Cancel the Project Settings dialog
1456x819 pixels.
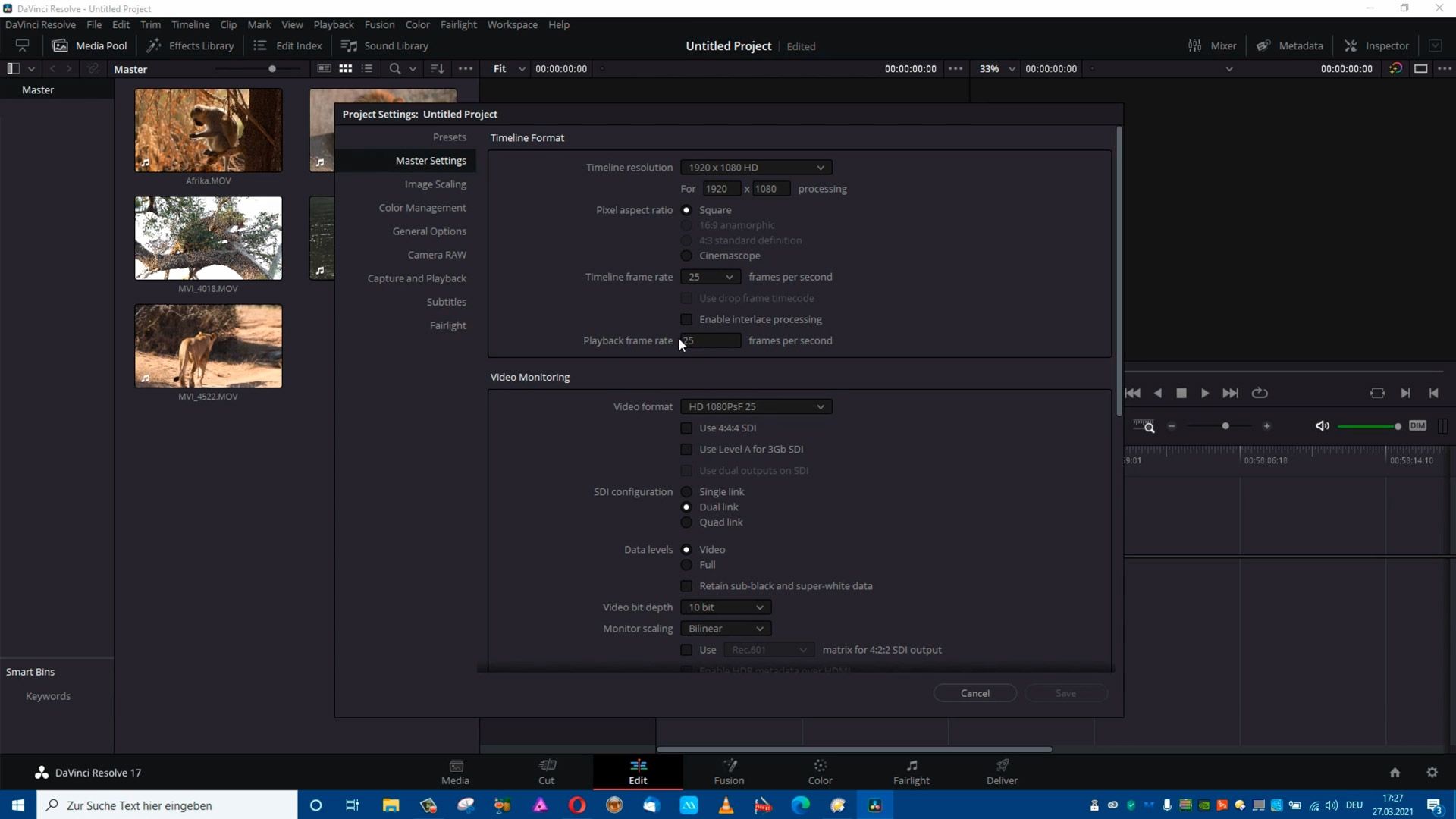(974, 692)
